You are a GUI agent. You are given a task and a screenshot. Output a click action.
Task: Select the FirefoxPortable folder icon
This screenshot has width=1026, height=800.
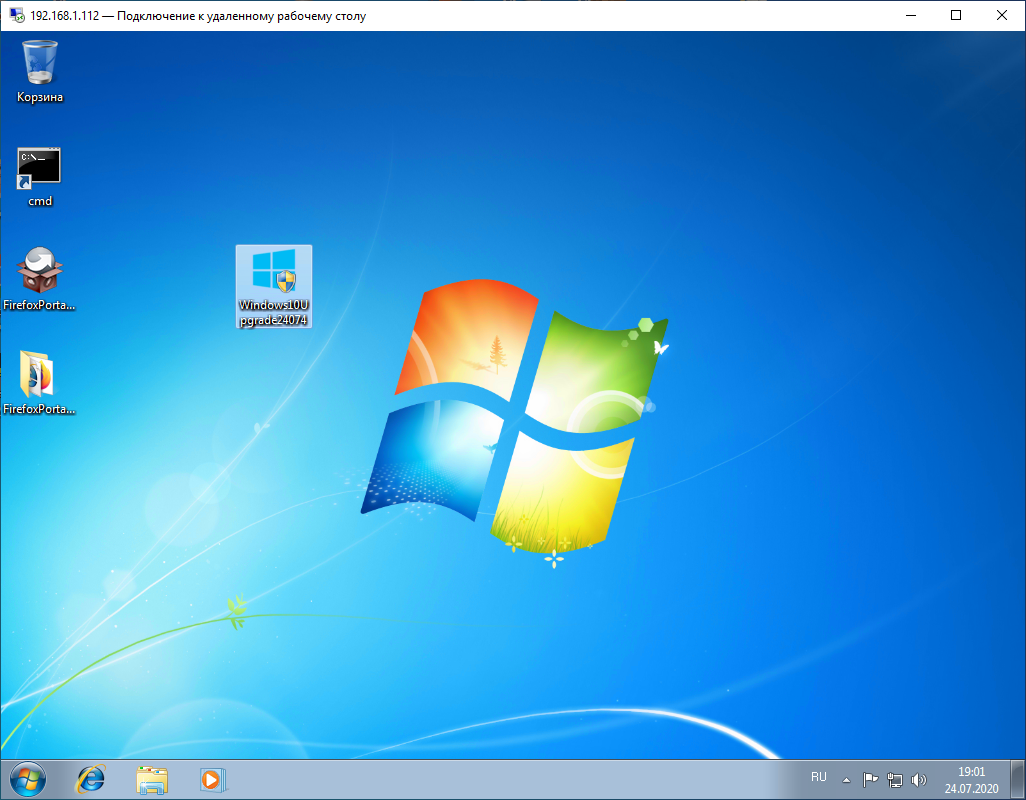39,383
